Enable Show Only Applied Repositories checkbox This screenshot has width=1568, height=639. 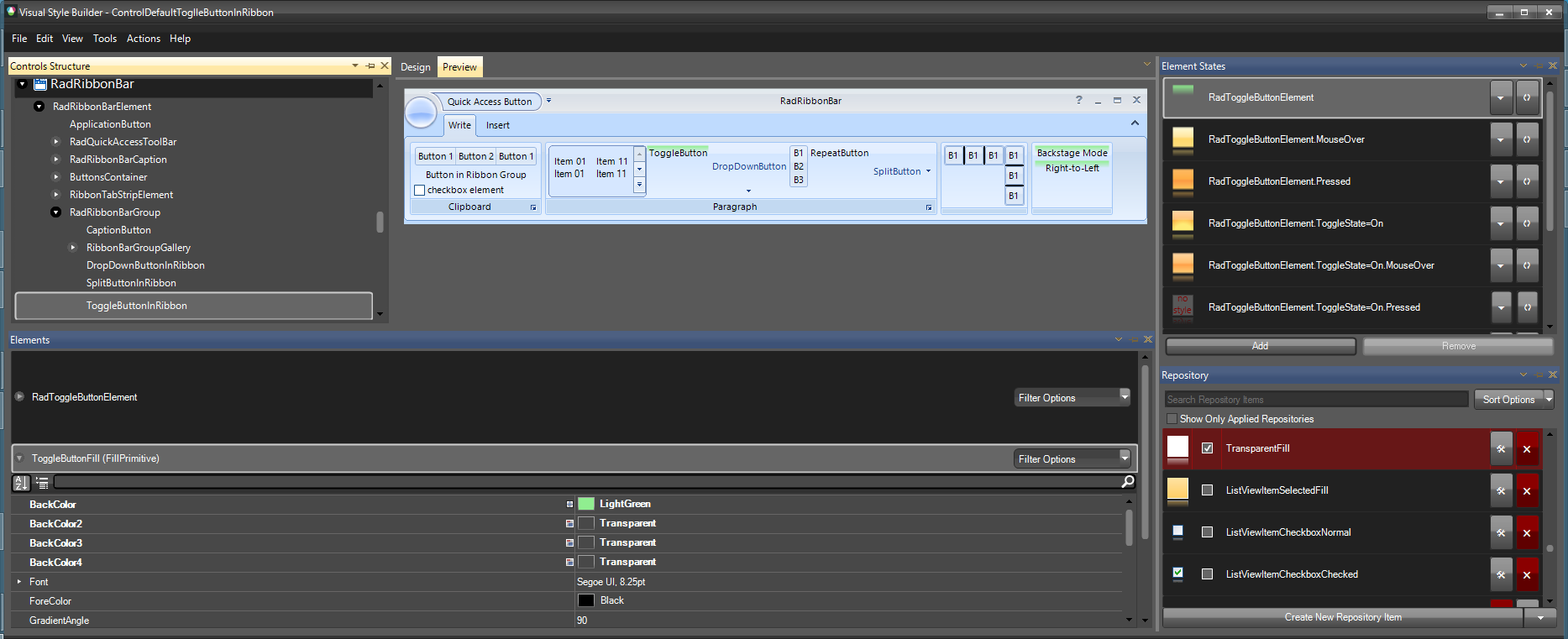[1172, 418]
